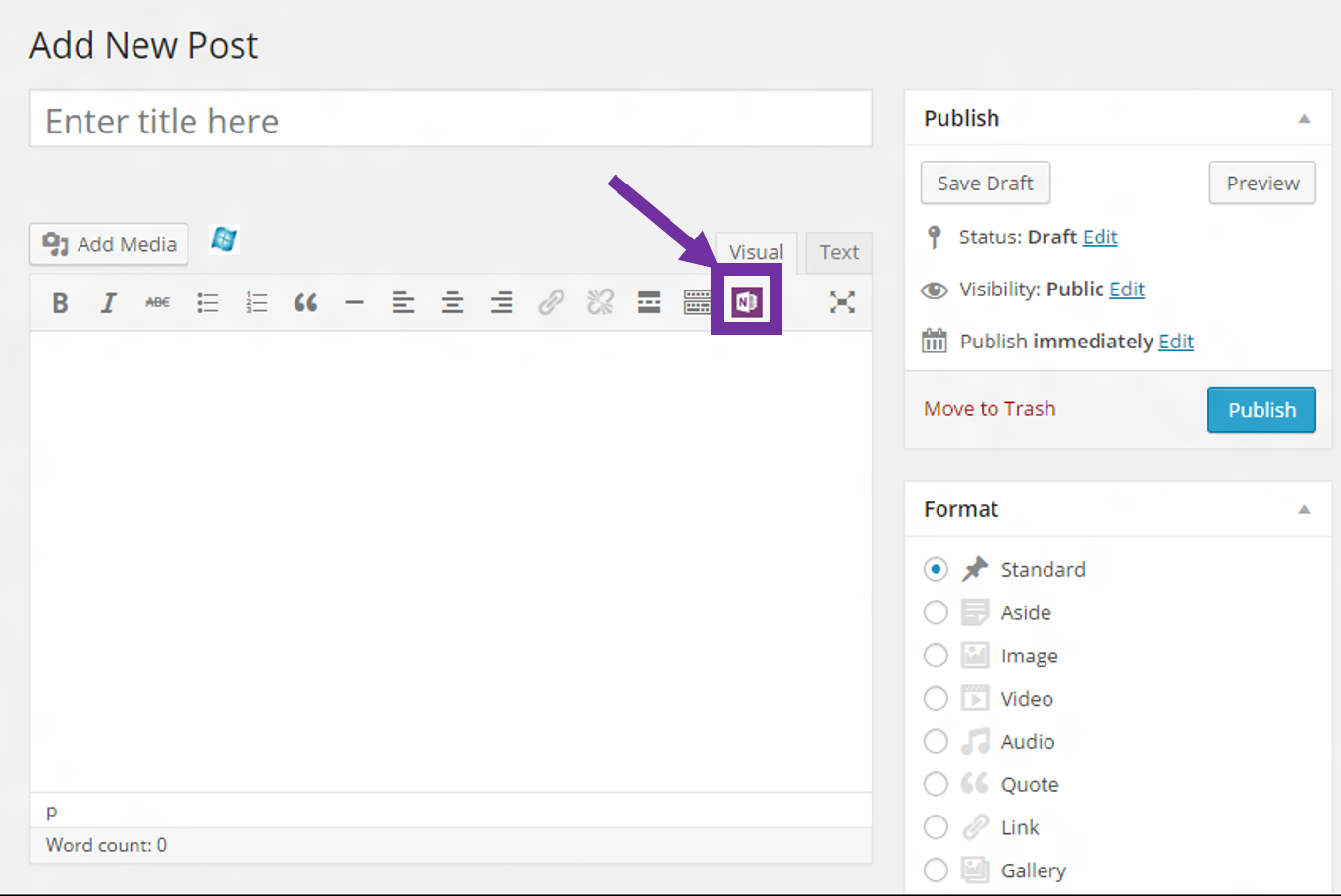Switch to the Visual editor tab
This screenshot has width=1341, height=896.
tap(756, 252)
